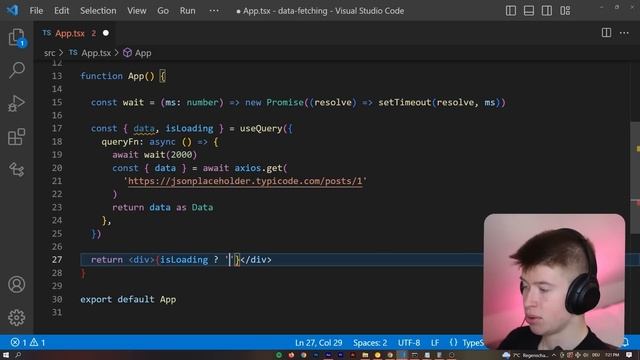Viewport: 640px width, 360px height.
Task: Open the Customize Layout icon
Action: 565,11
